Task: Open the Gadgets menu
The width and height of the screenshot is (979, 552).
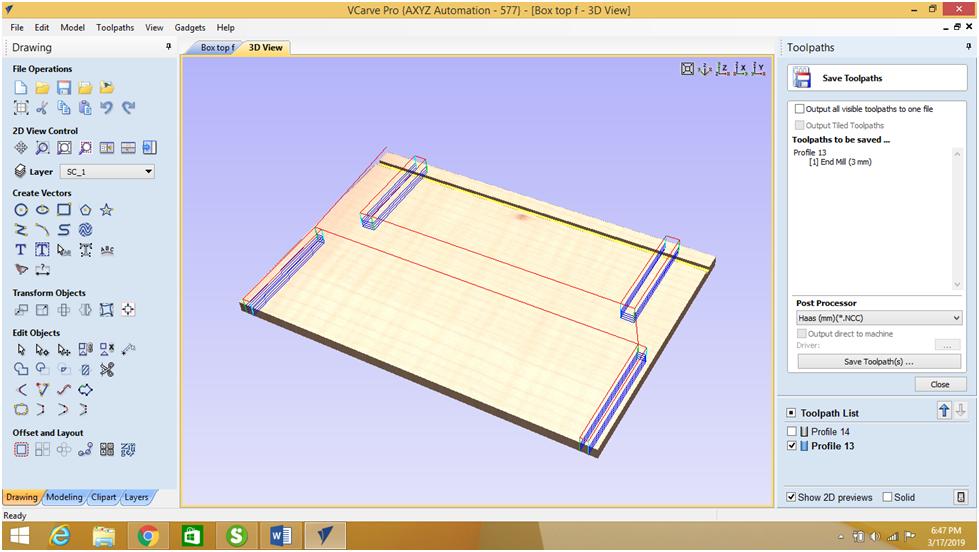Action: coord(190,27)
